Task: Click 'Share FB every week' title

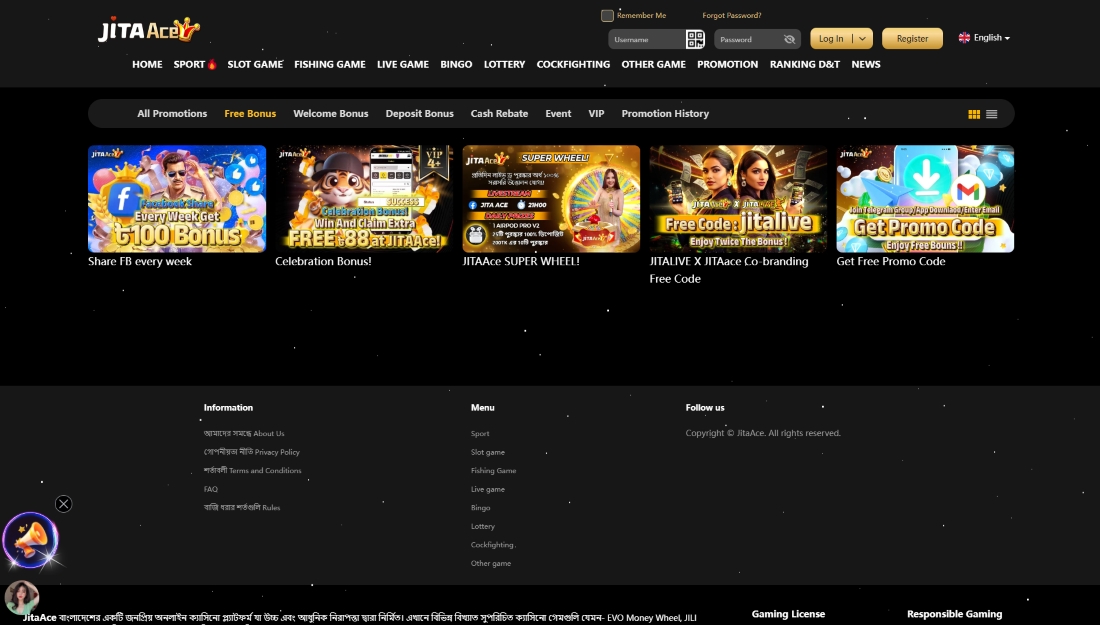Action: 140,262
